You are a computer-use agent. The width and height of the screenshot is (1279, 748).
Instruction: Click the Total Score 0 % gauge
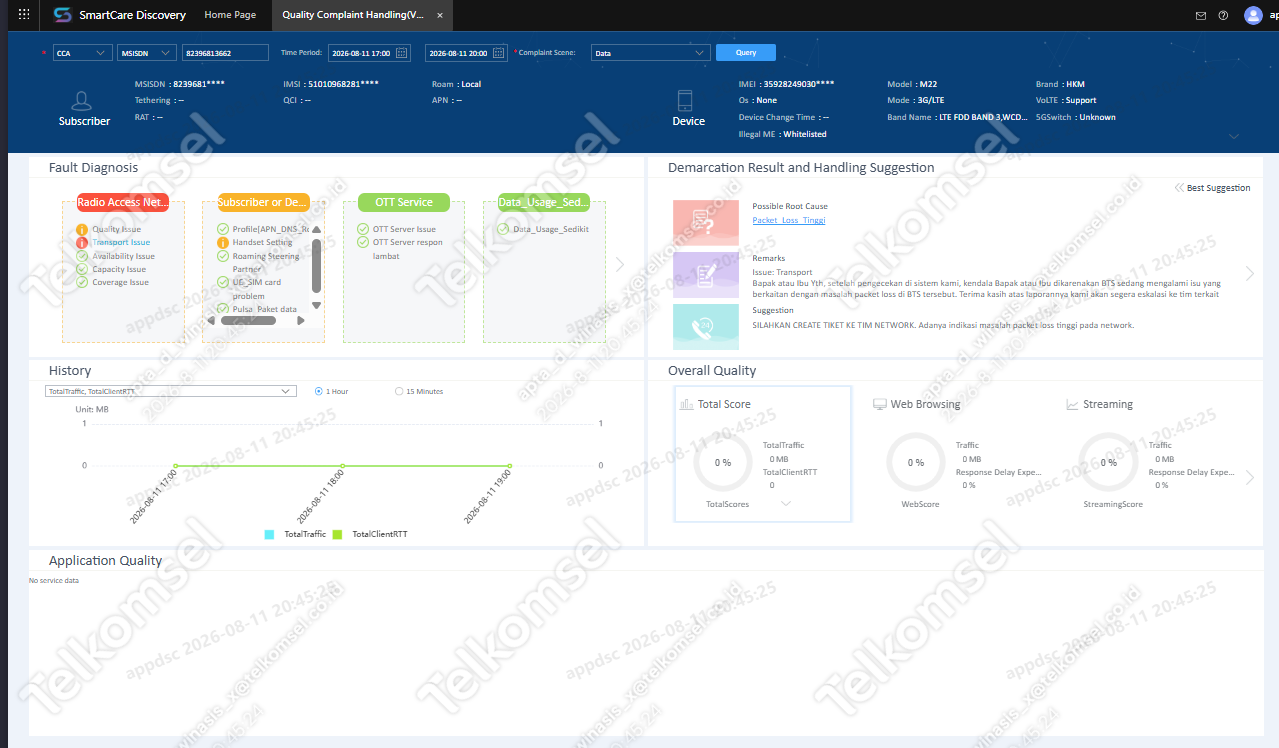[722, 463]
